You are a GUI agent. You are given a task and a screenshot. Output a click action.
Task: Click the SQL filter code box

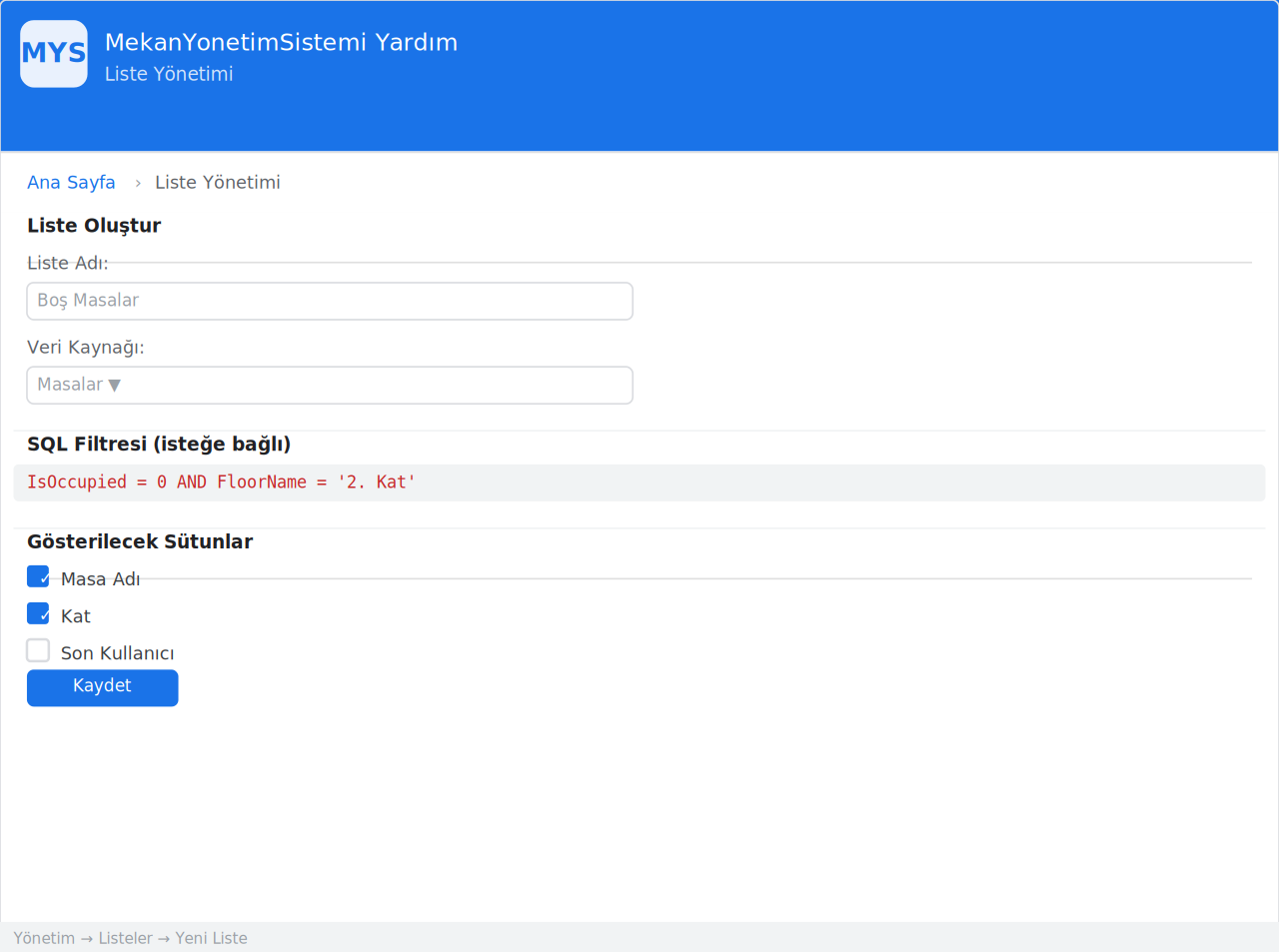click(x=639, y=482)
